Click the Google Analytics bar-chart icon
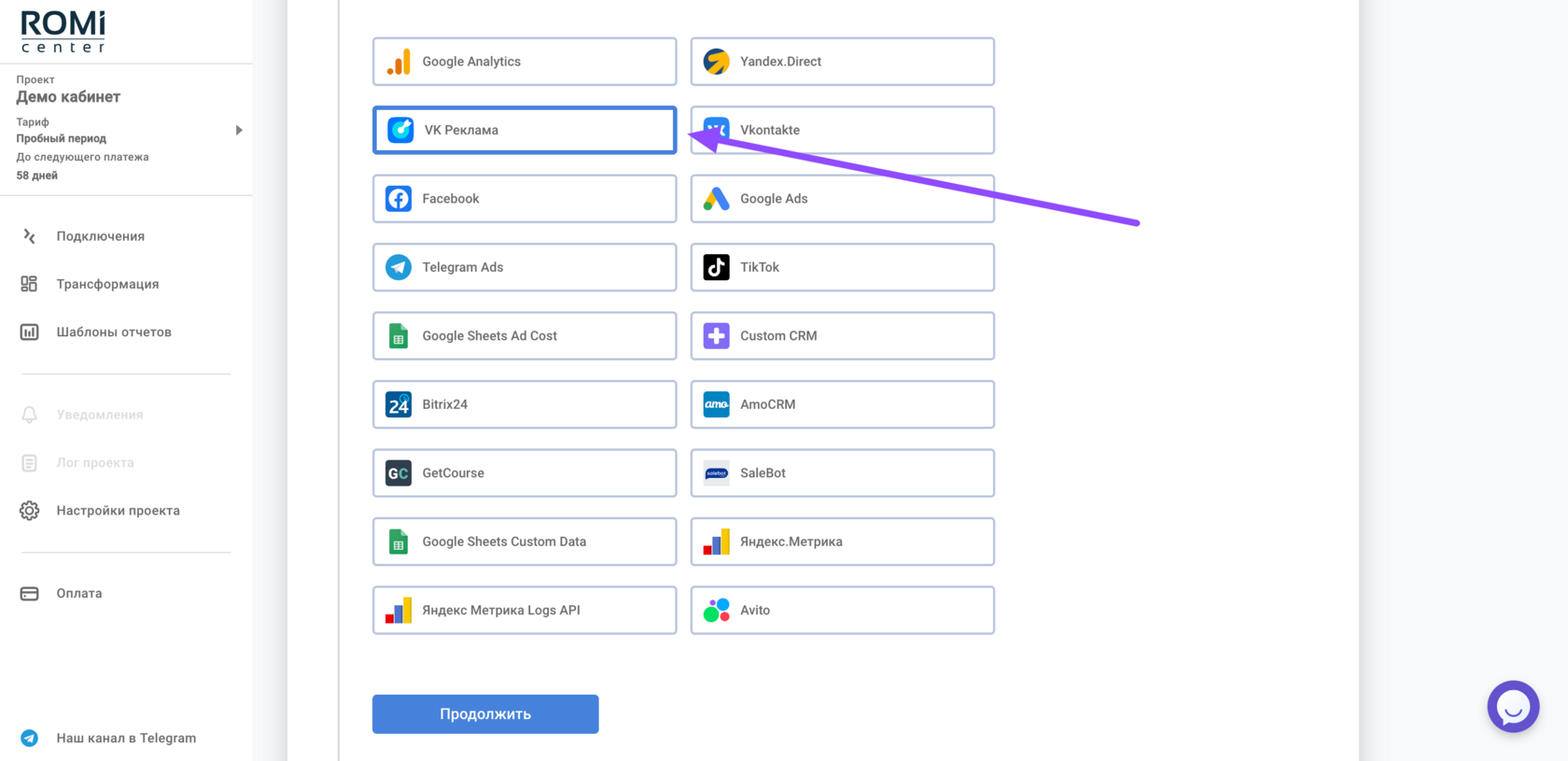1568x761 pixels. 399,62
